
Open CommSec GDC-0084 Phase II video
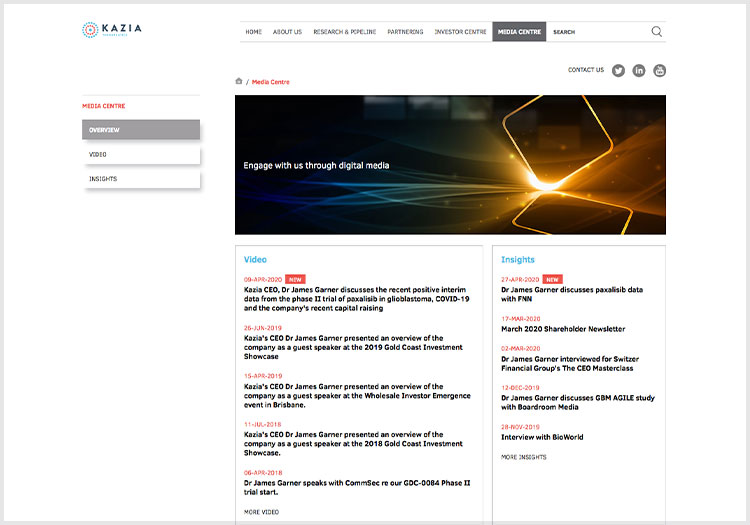point(357,487)
